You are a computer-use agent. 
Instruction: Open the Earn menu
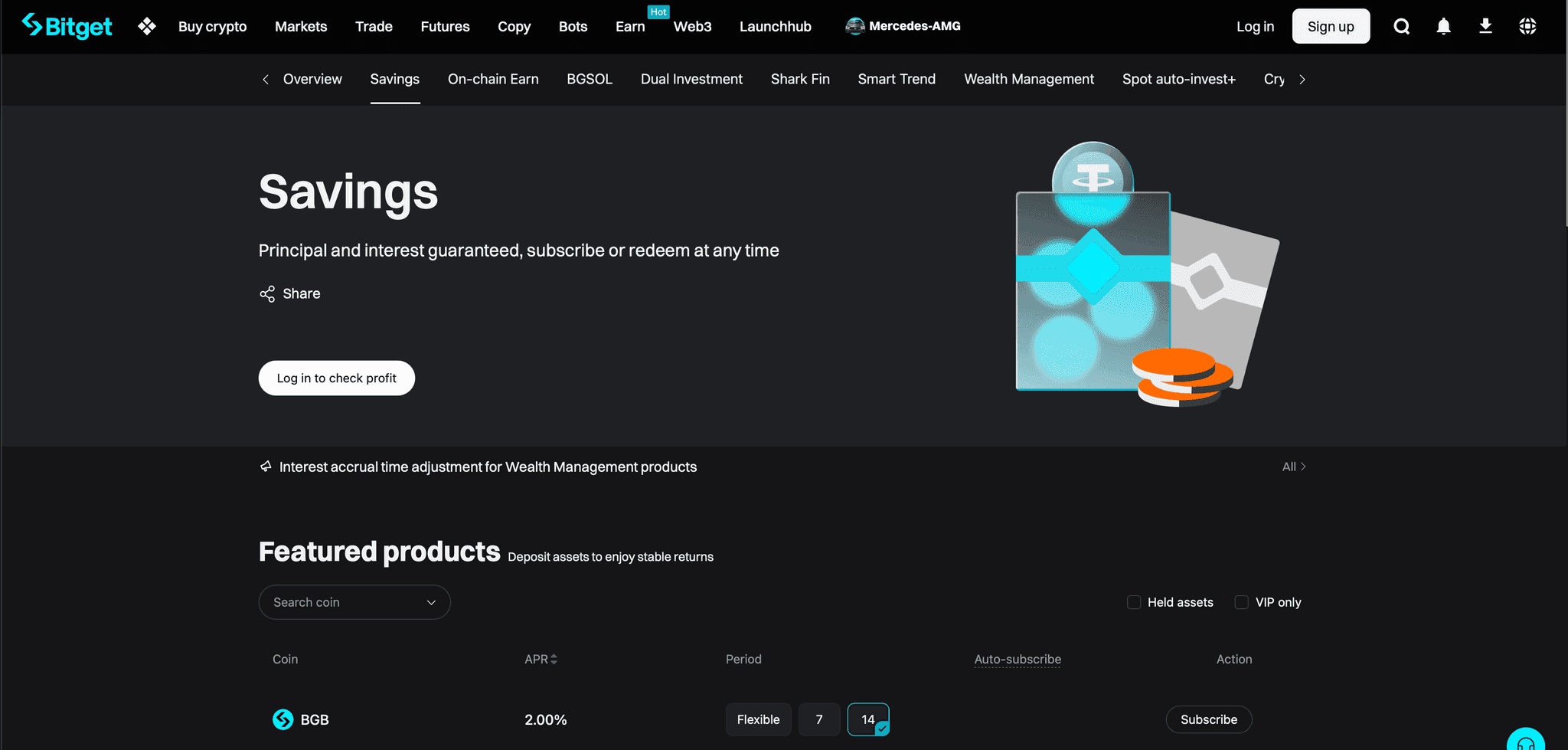coord(630,26)
